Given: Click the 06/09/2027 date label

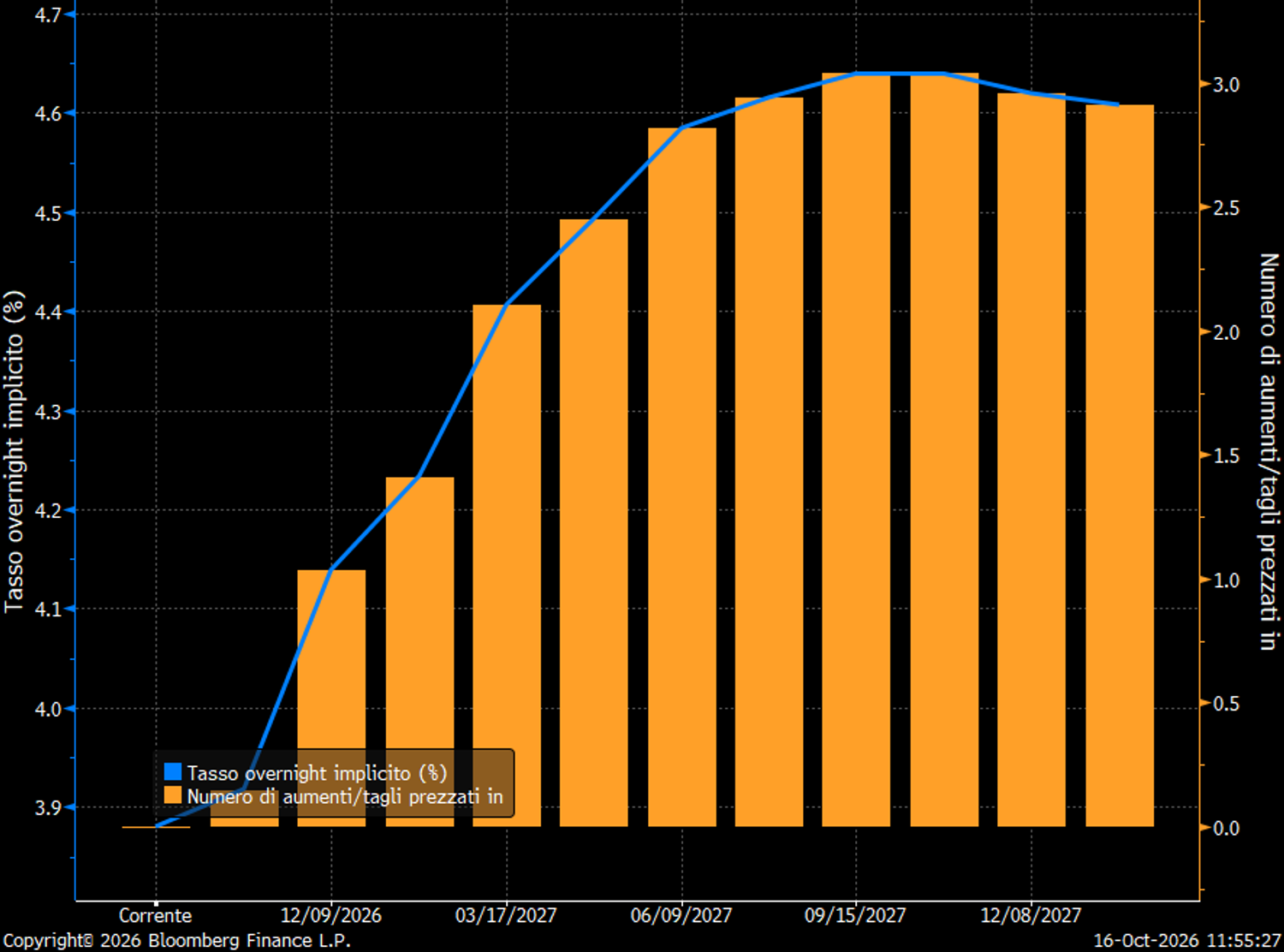Looking at the screenshot, I should (x=681, y=915).
